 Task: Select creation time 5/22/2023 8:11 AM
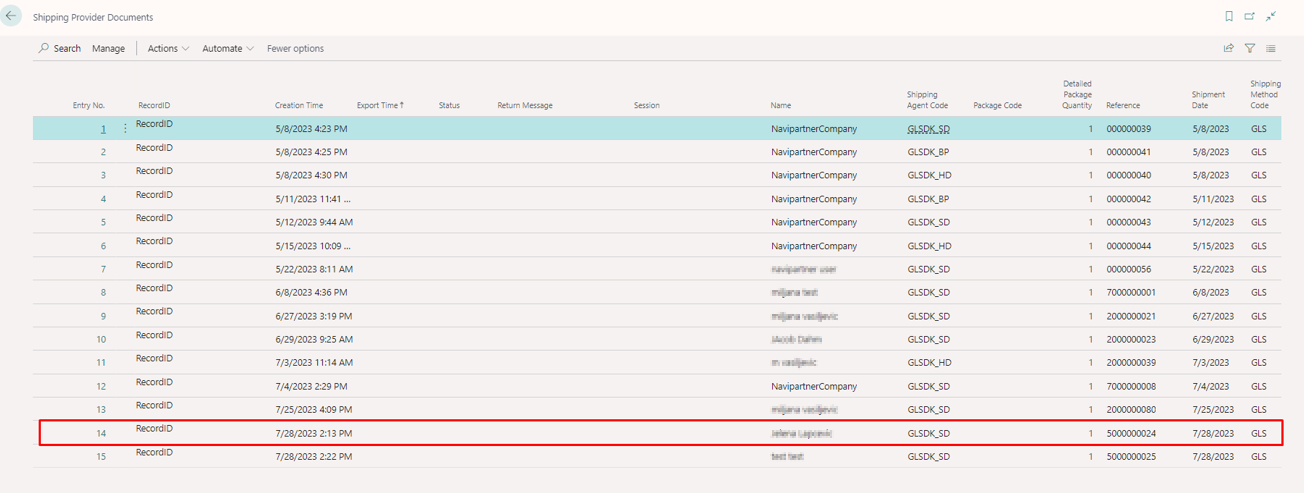pyautogui.click(x=313, y=269)
